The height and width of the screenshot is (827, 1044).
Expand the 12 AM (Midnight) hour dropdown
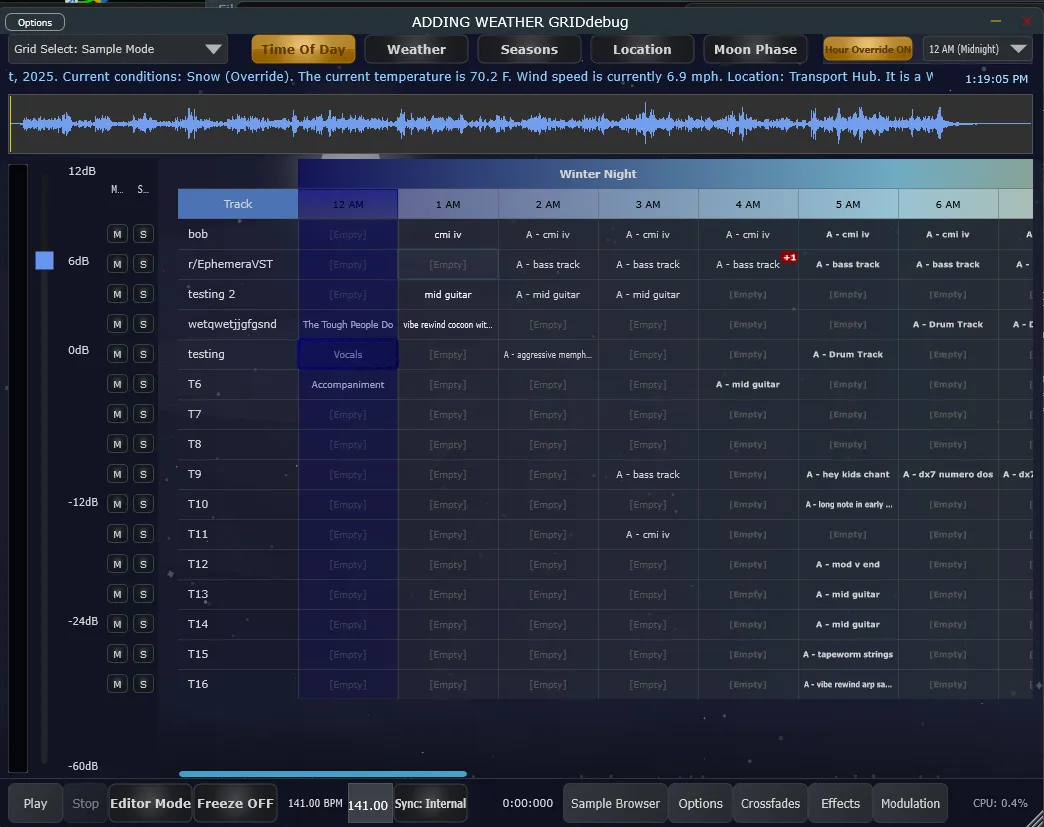(977, 49)
